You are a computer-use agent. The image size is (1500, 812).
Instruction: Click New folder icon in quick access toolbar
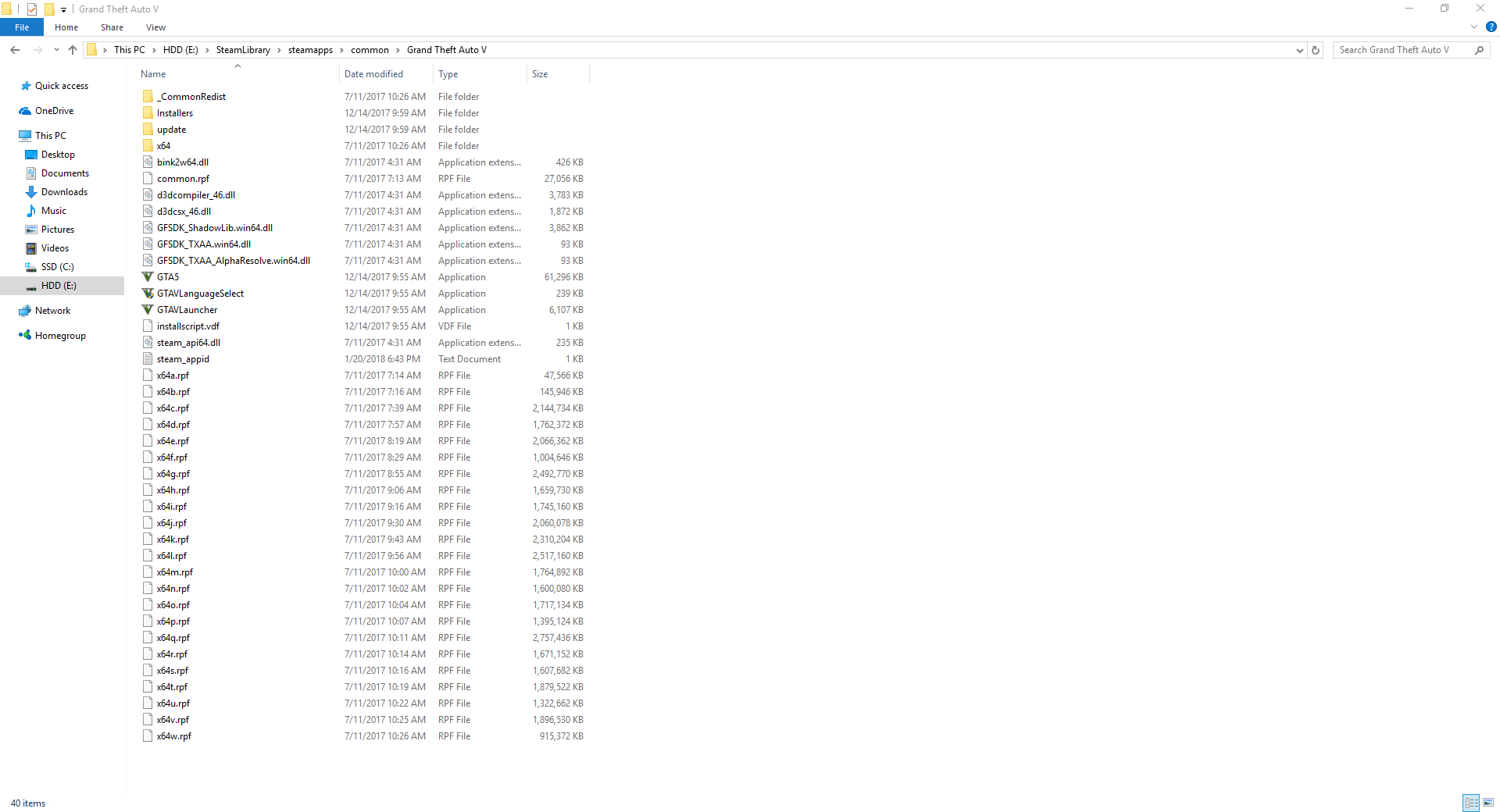pyautogui.click(x=49, y=9)
